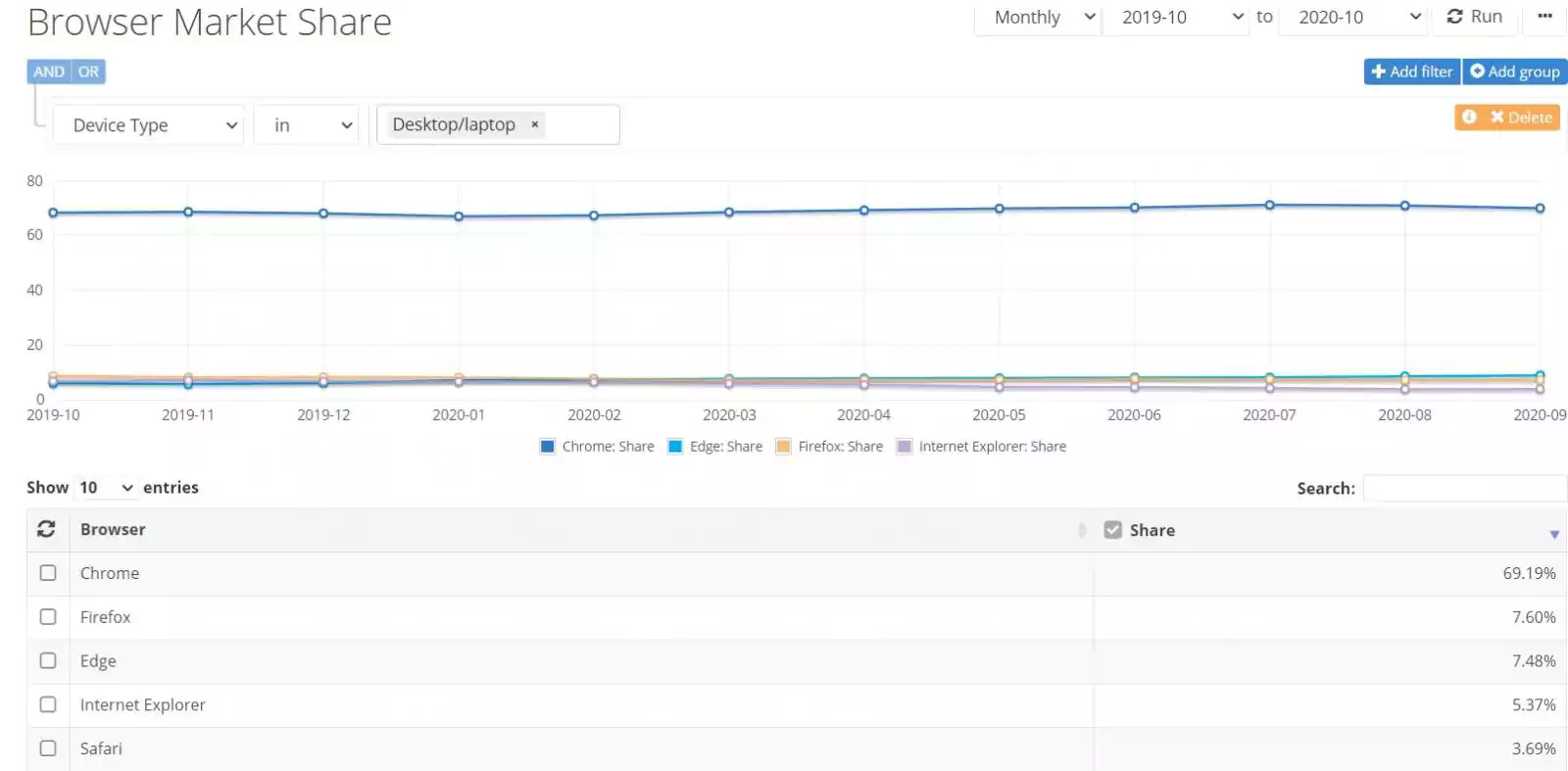
Task: Click the Search input field
Action: (x=1464, y=488)
